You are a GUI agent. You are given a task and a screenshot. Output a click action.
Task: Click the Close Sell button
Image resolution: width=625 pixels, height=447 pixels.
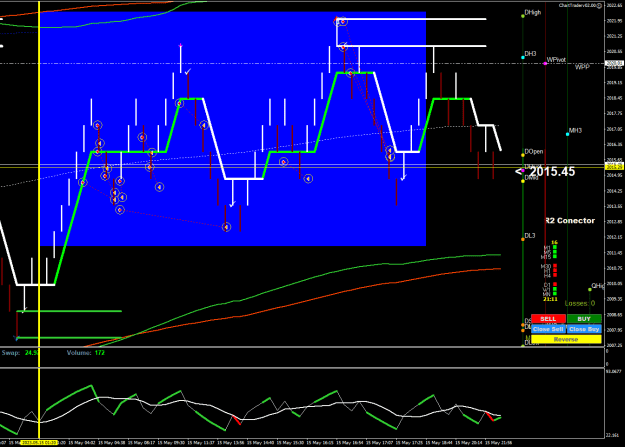click(548, 329)
